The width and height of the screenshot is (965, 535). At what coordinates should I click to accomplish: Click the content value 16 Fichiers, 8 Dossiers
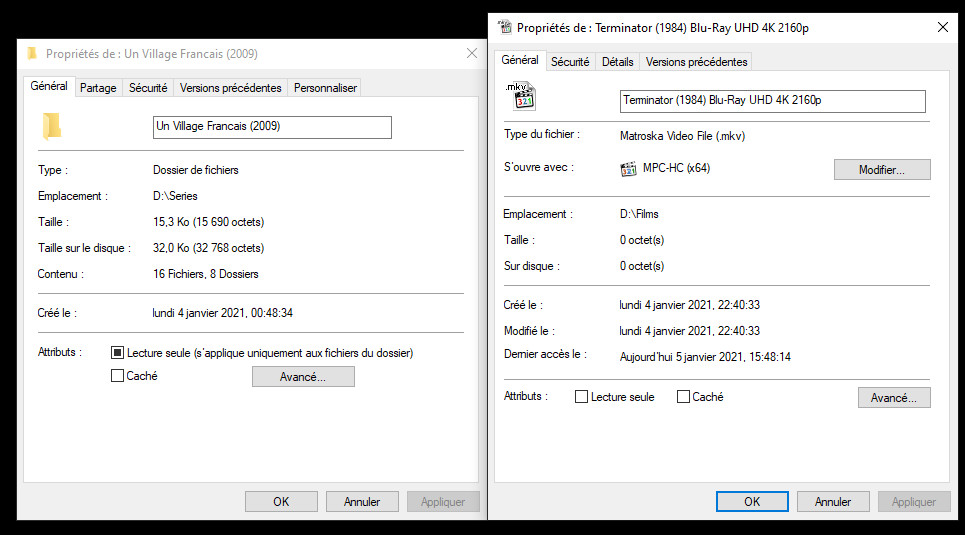206,273
